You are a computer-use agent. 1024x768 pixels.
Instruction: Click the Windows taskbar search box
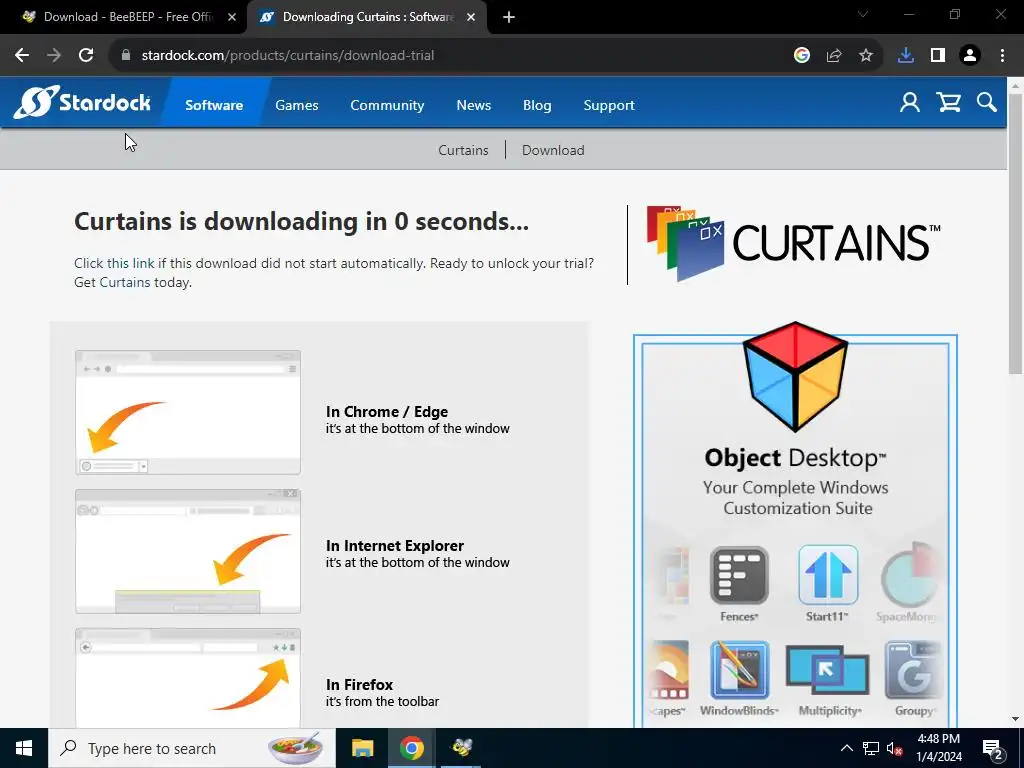(191, 748)
